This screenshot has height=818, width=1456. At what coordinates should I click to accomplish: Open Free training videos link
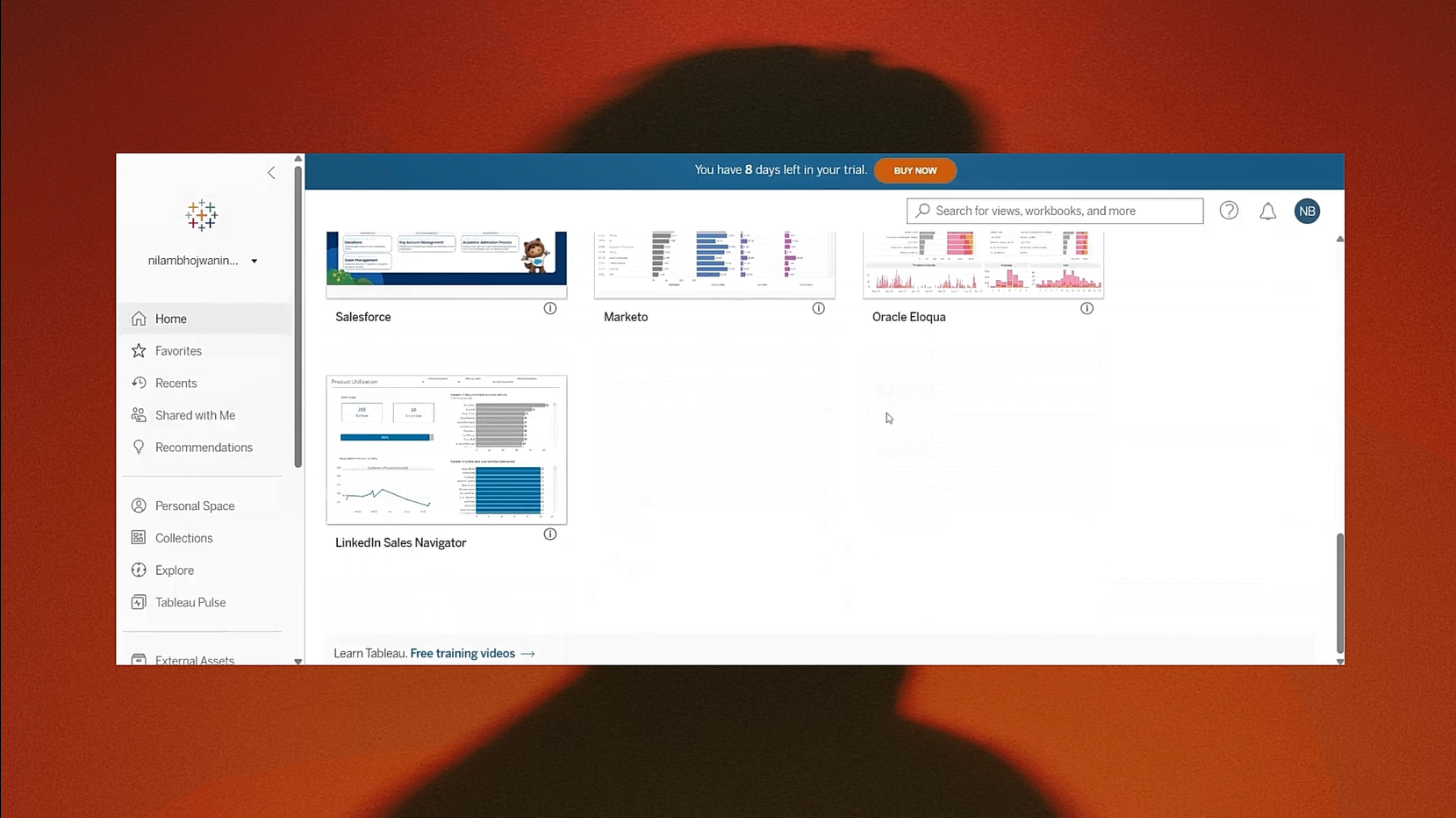pos(472,653)
